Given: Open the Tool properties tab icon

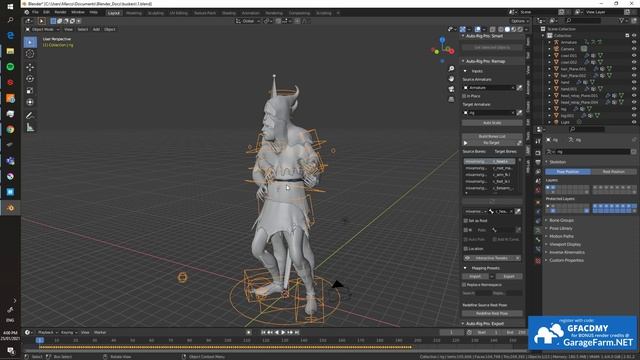Looking at the screenshot, I should click(538, 141).
